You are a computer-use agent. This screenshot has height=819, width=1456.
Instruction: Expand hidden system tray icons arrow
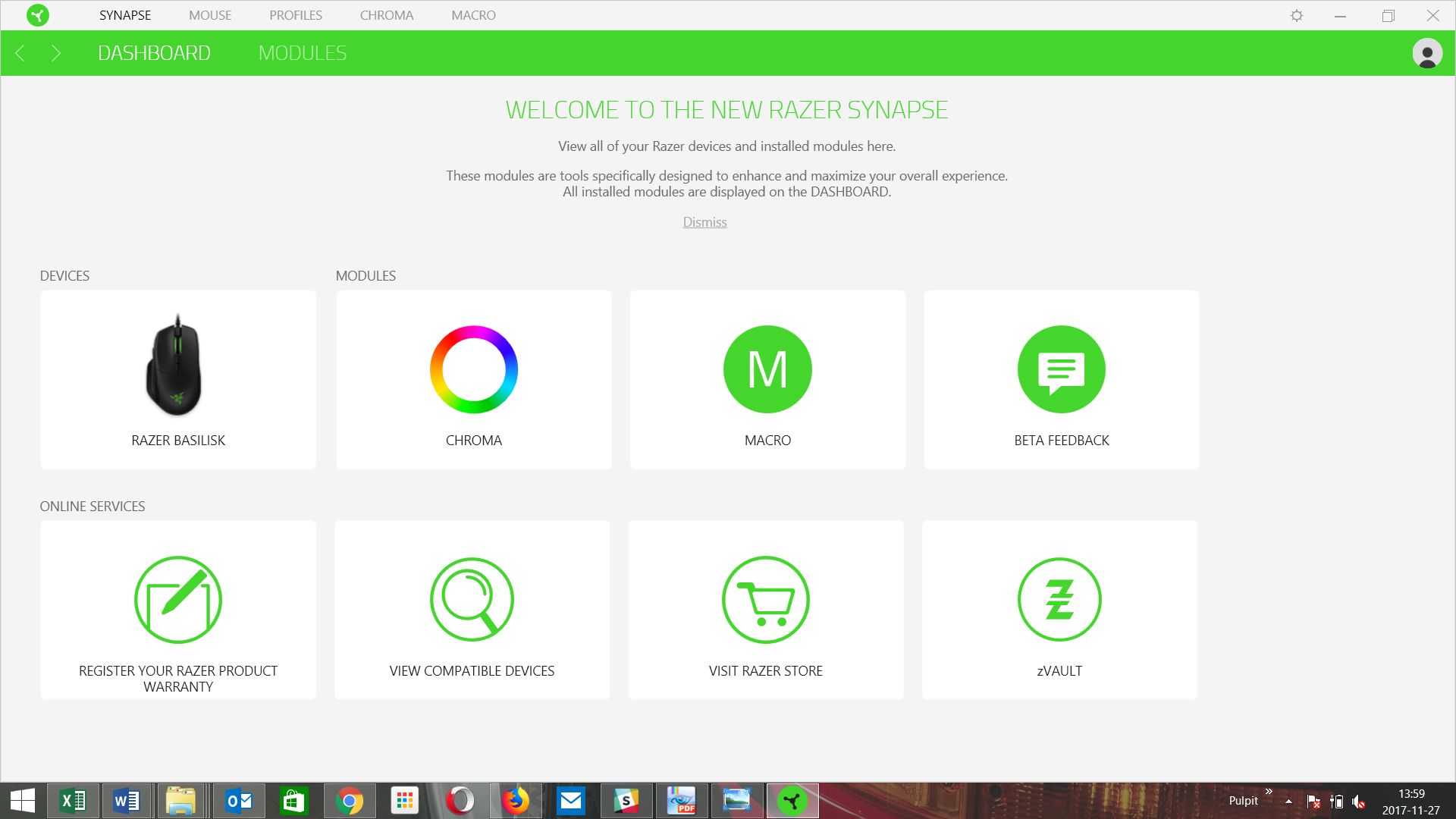(1288, 801)
